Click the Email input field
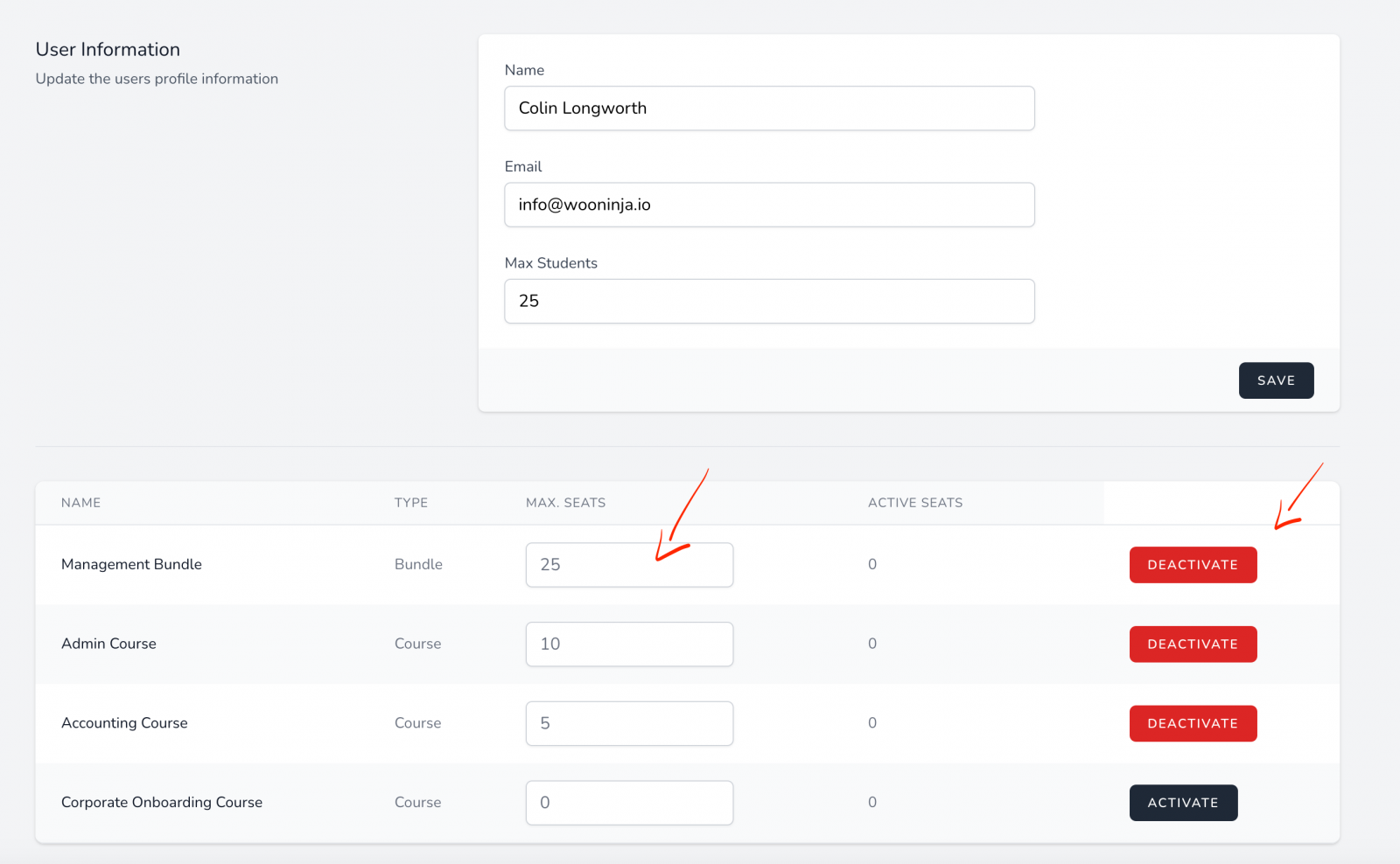Image resolution: width=1400 pixels, height=864 pixels. click(769, 205)
